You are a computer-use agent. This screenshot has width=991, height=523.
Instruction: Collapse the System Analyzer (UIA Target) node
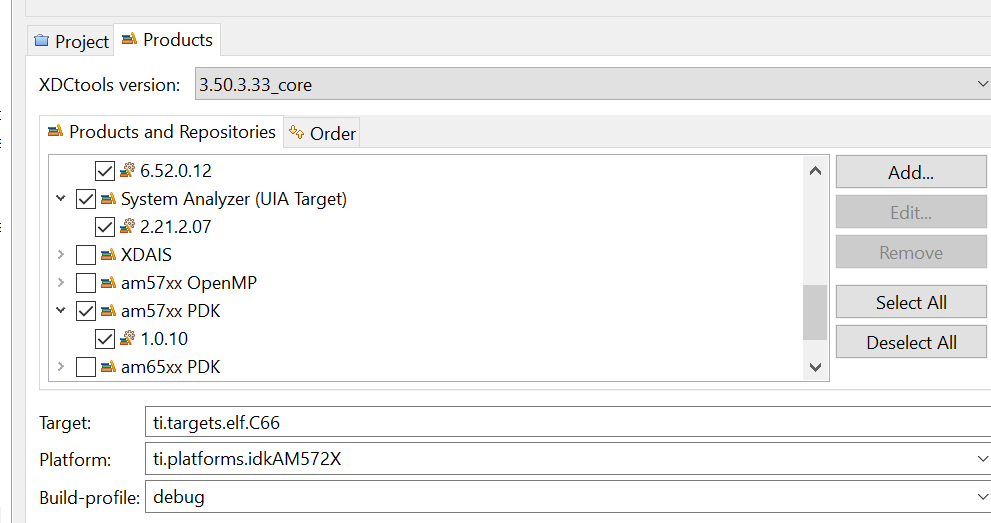tap(61, 199)
